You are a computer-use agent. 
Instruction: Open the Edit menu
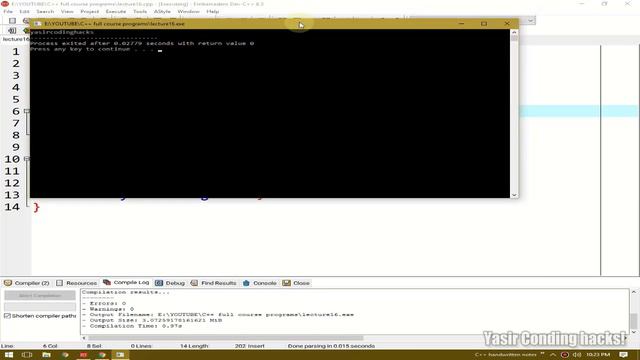tap(24, 11)
